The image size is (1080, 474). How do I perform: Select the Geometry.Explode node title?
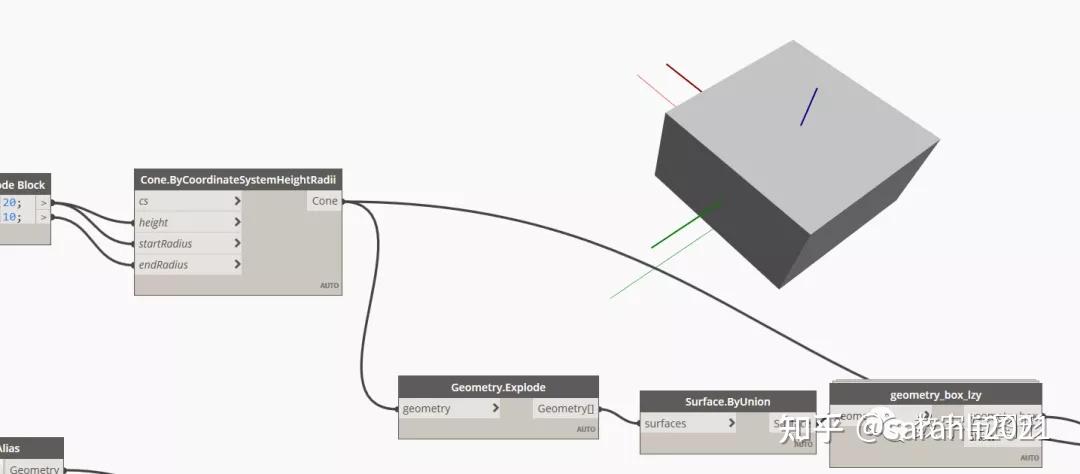pyautogui.click(x=498, y=387)
